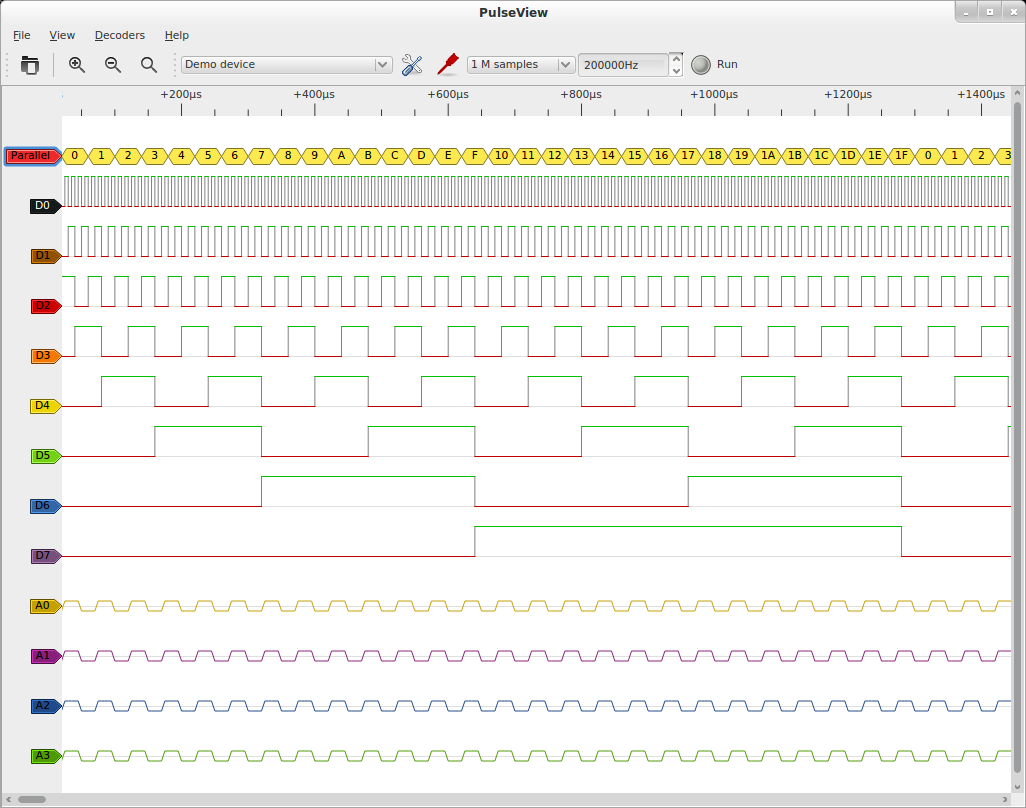The width and height of the screenshot is (1026, 808).
Task: Click the zoom-to-fit magnifier icon
Action: (149, 65)
